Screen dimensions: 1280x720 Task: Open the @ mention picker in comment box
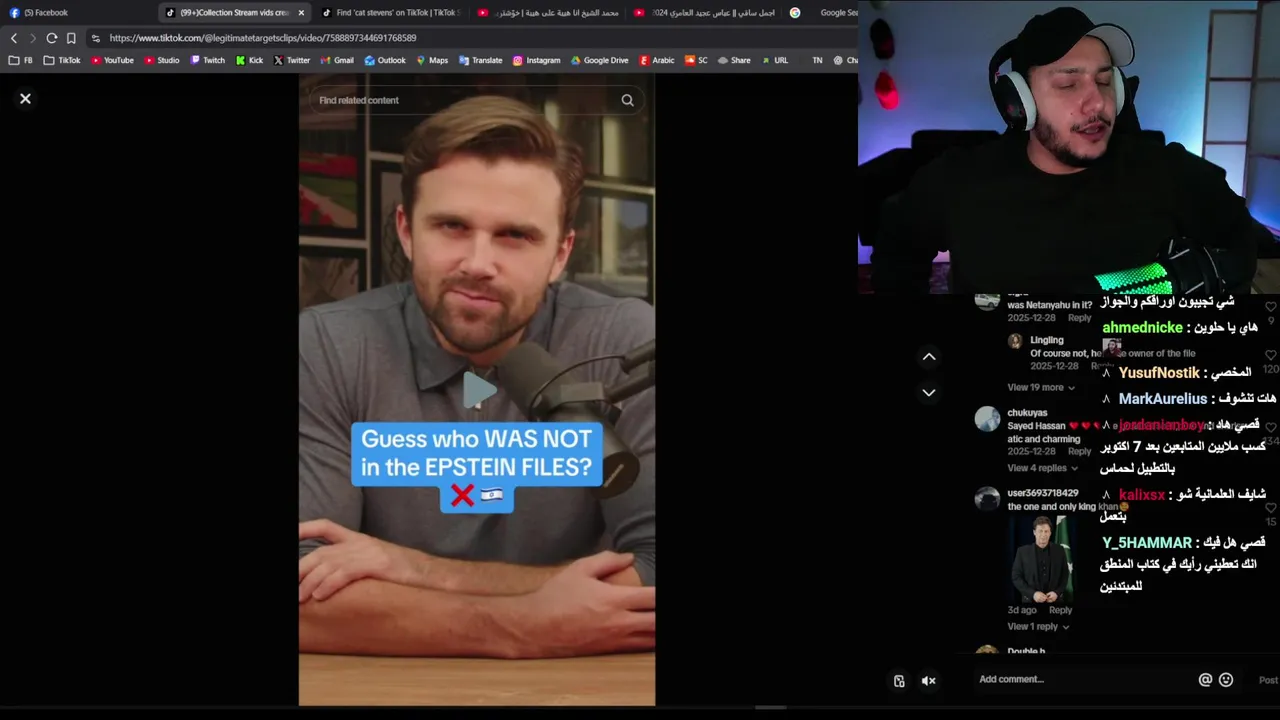coord(1205,680)
